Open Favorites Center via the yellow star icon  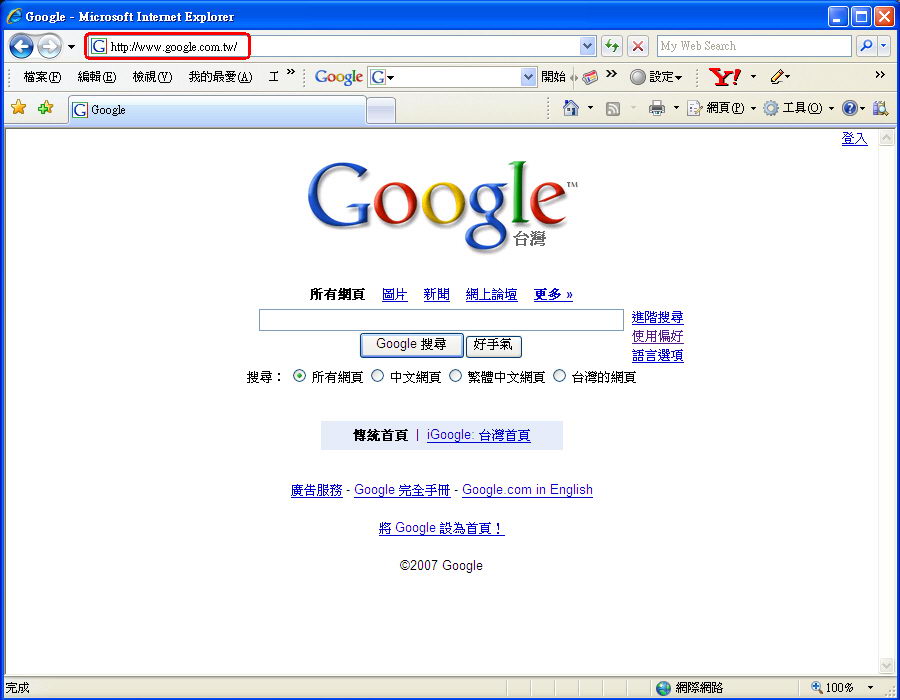coord(18,107)
